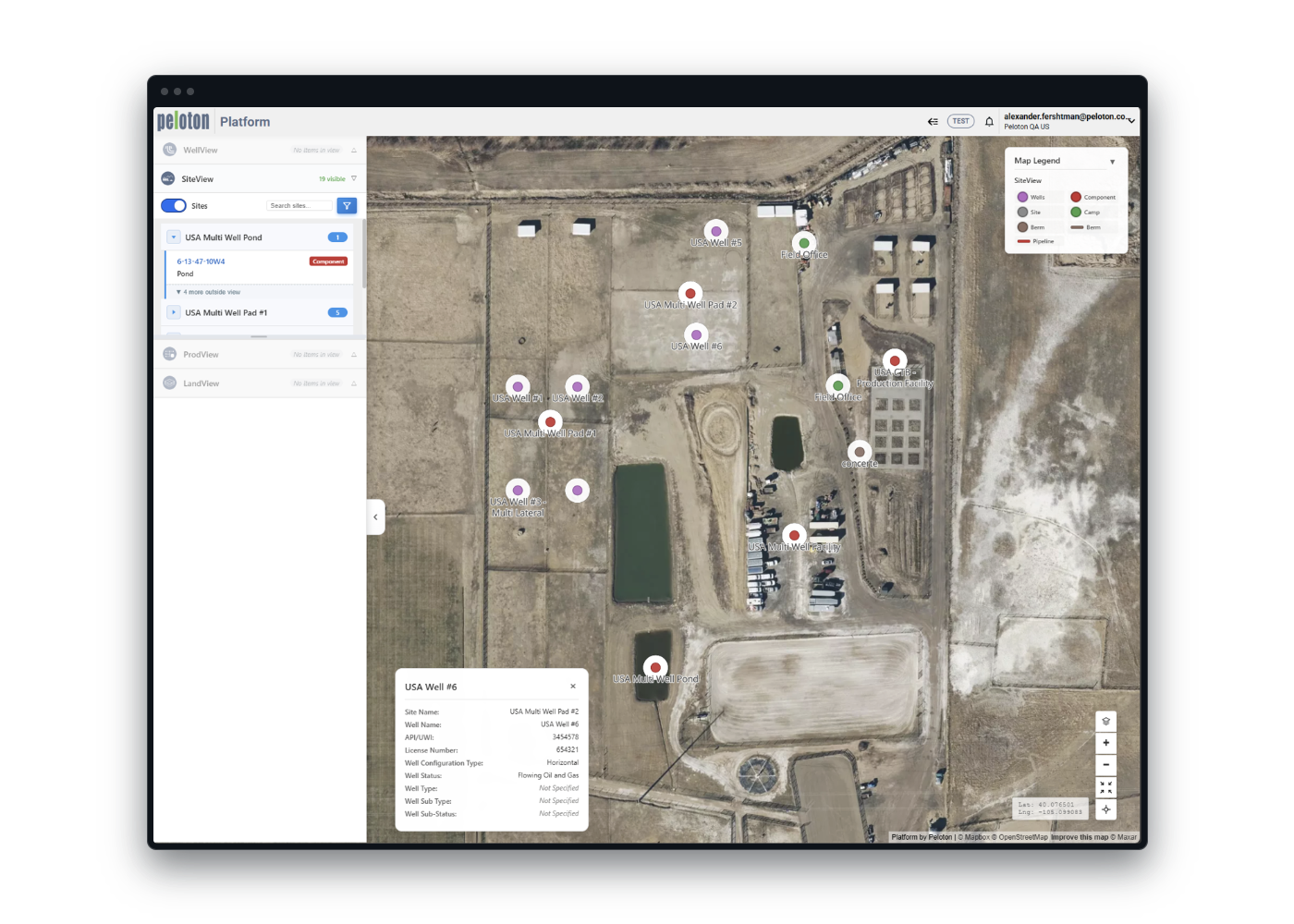
Task: Select the USA Well #2 marker
Action: click(x=577, y=387)
